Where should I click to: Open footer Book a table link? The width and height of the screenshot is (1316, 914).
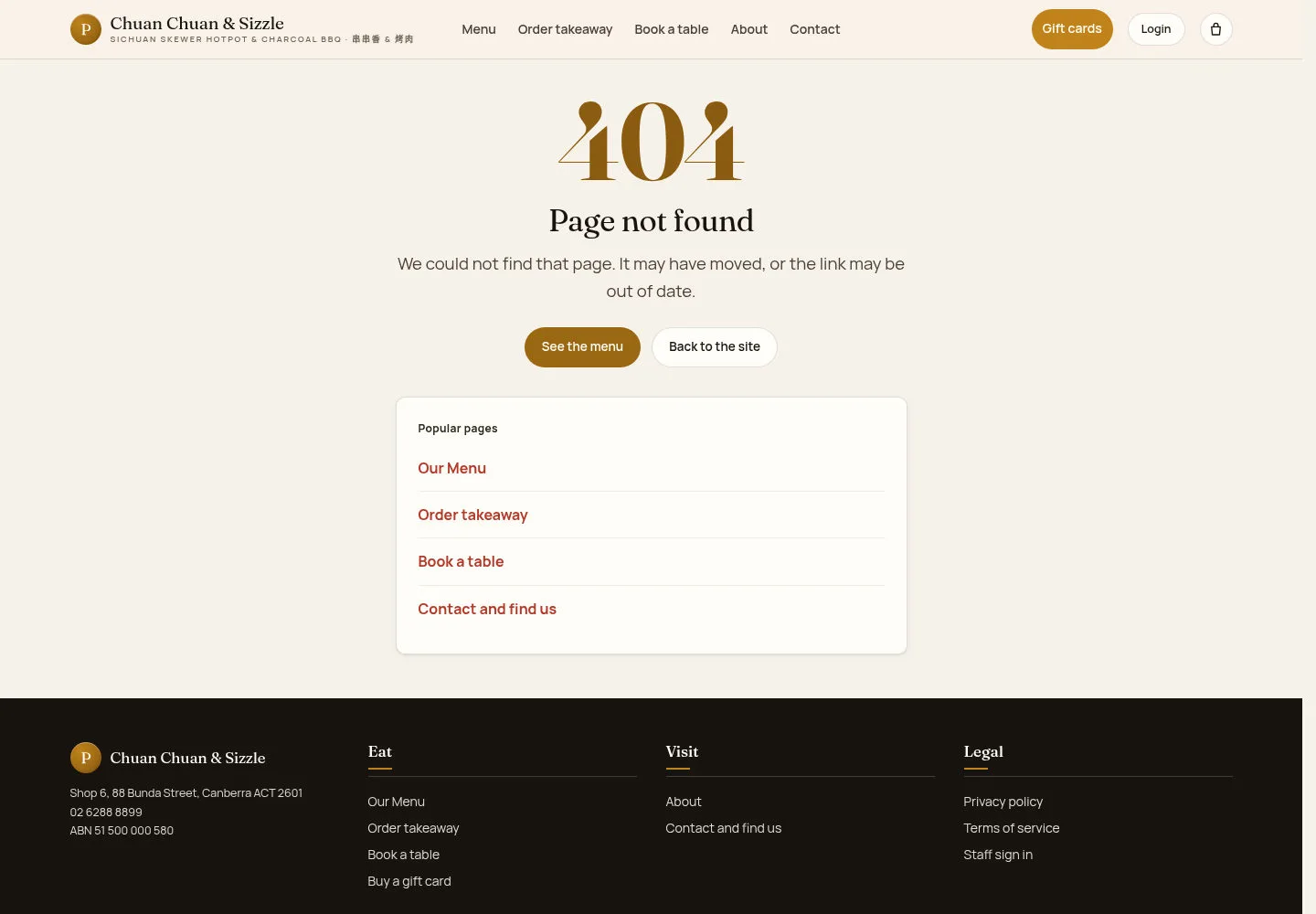[x=404, y=855]
